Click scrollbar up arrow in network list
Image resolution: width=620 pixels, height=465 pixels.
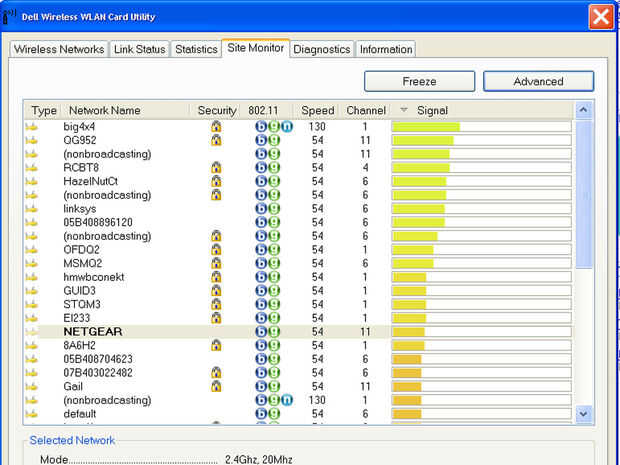coord(584,110)
